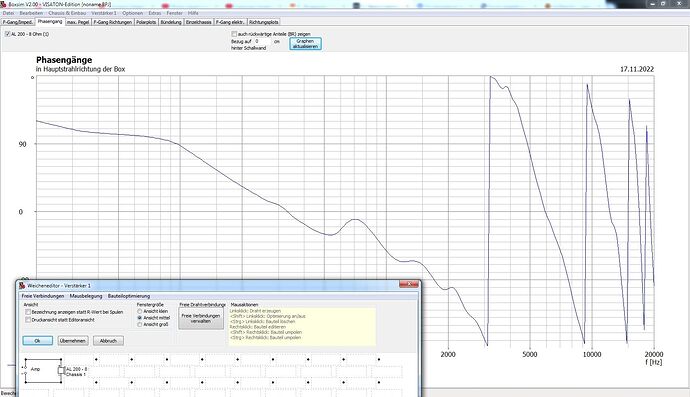Click the Bezug auf distance input field
Image resolution: width=690 pixels, height=397 pixels.
coord(263,41)
